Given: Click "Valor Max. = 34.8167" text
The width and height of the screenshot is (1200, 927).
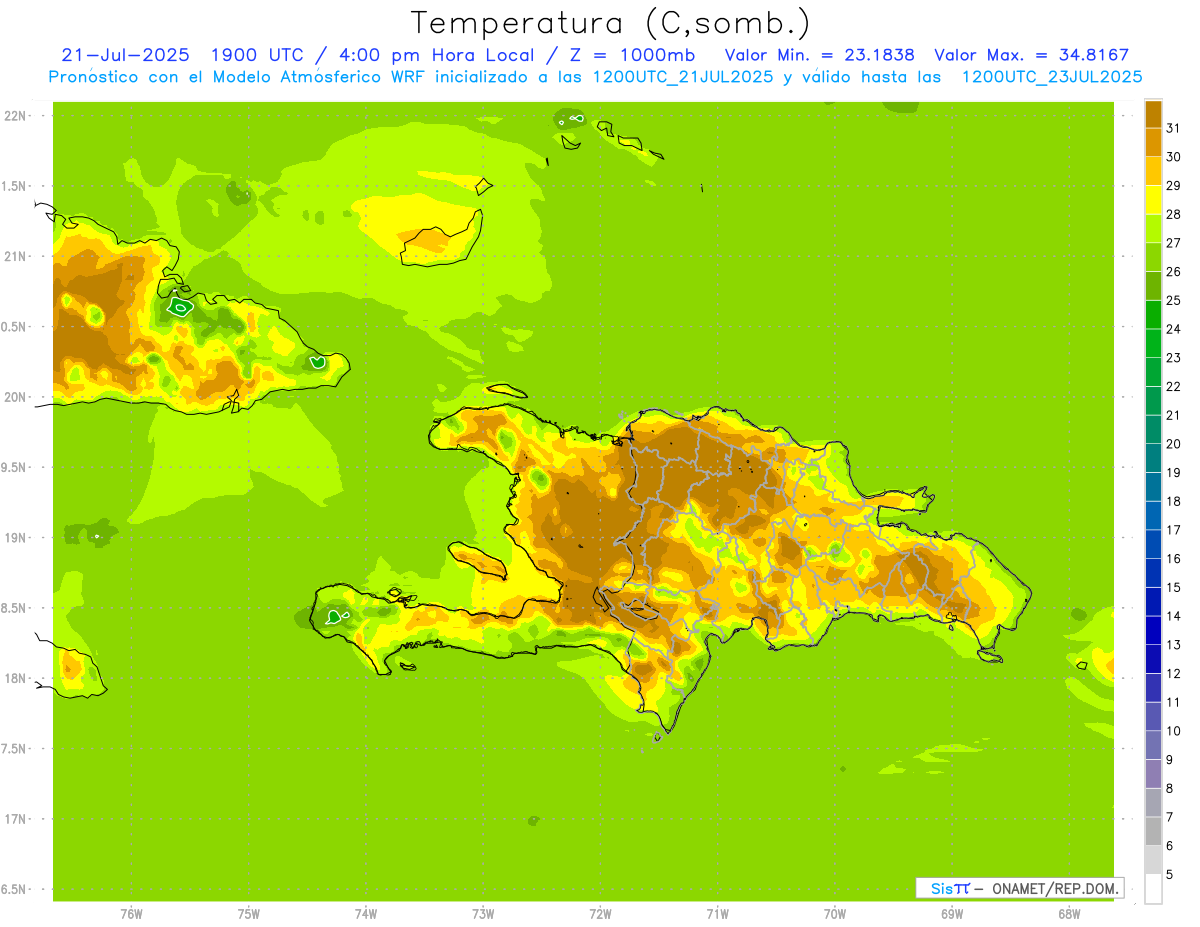Looking at the screenshot, I should [x=1032, y=55].
